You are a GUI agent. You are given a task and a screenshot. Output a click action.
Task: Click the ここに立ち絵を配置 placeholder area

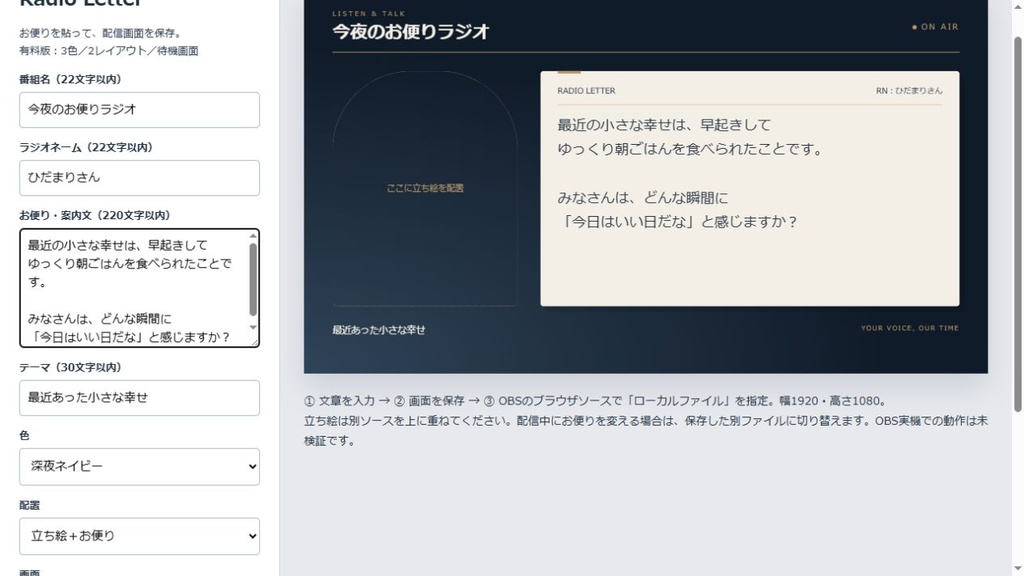425,188
